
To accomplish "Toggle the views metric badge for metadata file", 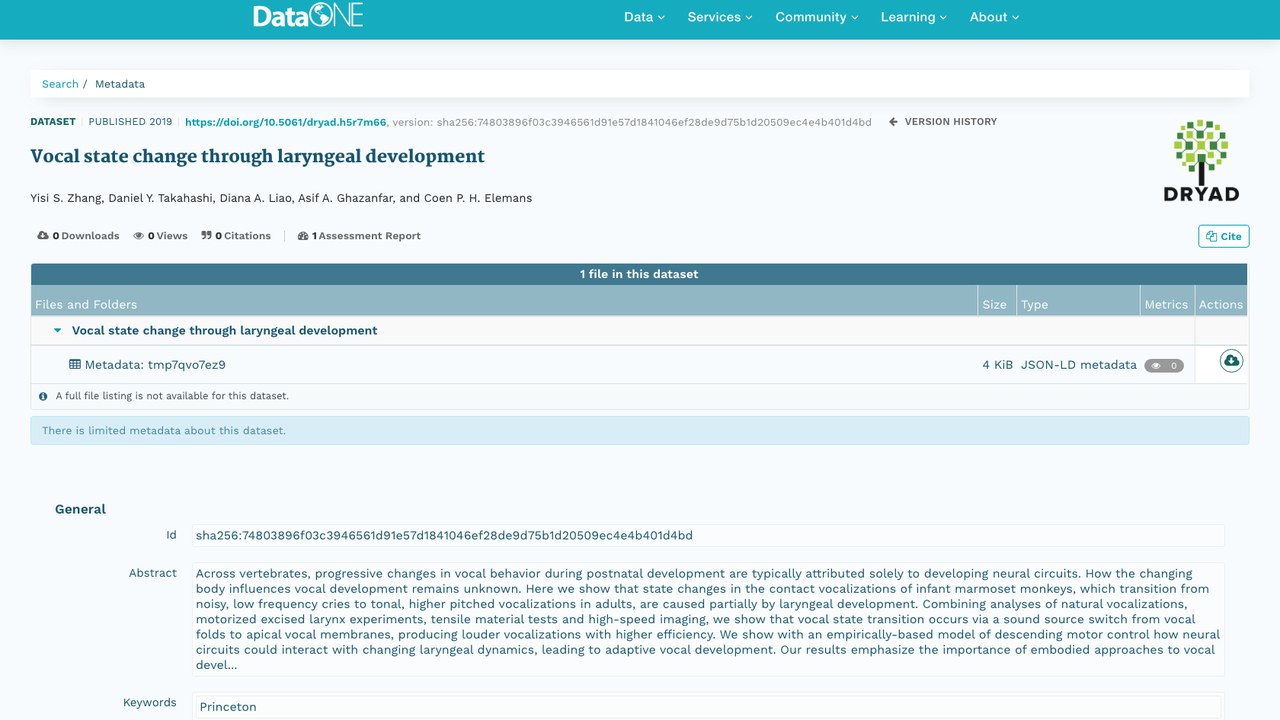I will pyautogui.click(x=1164, y=366).
